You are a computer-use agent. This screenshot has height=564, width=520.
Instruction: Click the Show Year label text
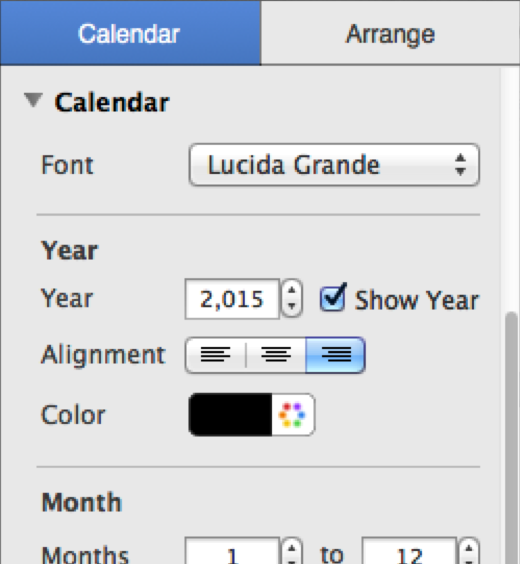pos(417,300)
